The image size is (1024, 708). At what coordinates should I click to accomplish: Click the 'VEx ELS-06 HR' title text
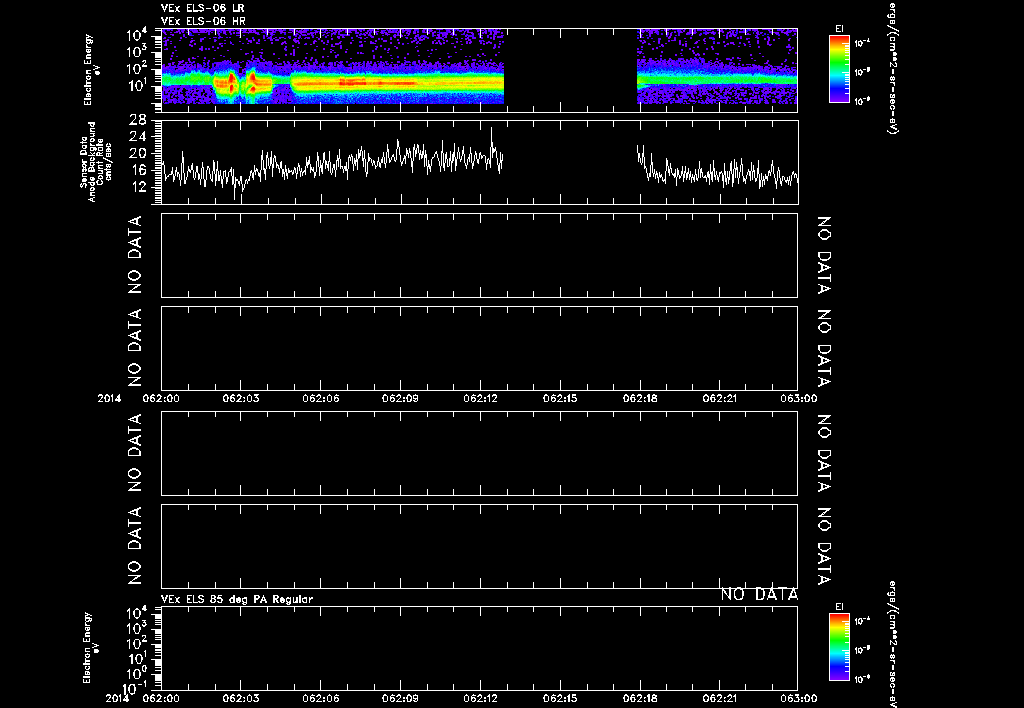click(x=202, y=20)
